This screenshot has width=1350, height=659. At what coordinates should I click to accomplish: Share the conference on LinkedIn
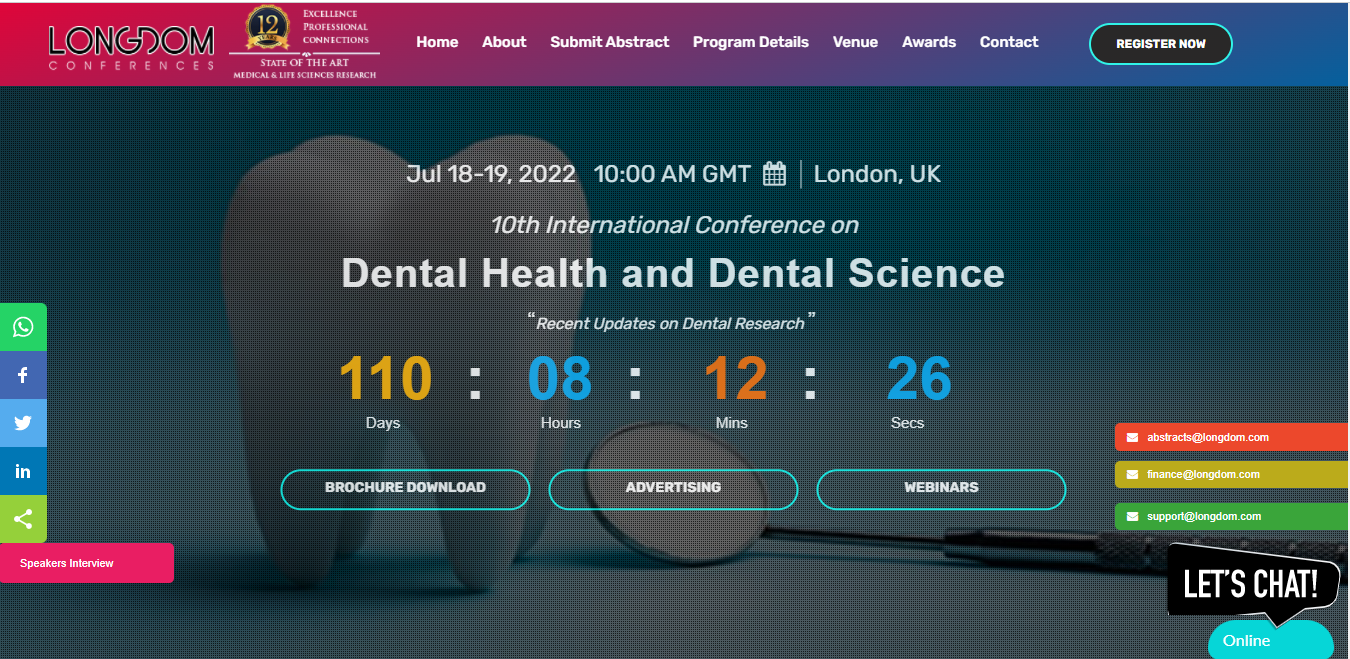(22, 471)
